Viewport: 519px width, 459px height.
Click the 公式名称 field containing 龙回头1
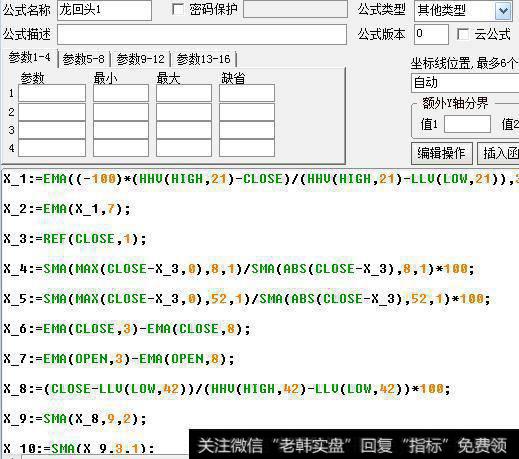[104, 10]
